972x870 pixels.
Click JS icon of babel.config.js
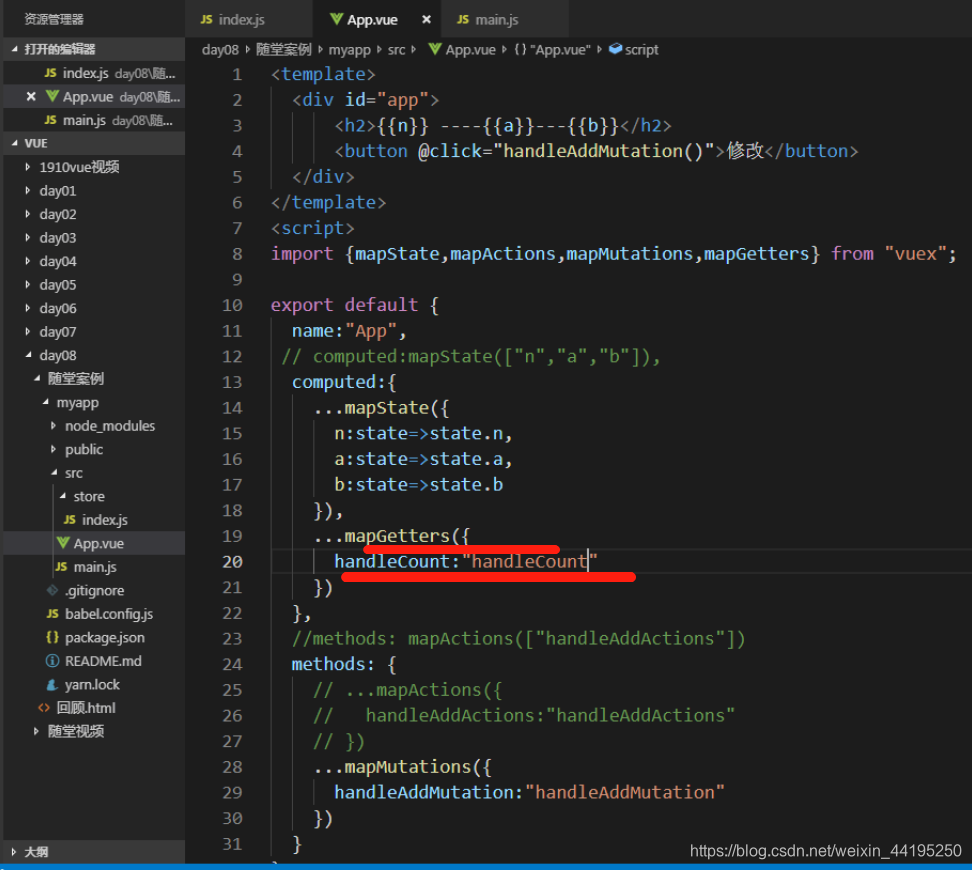(x=53, y=614)
